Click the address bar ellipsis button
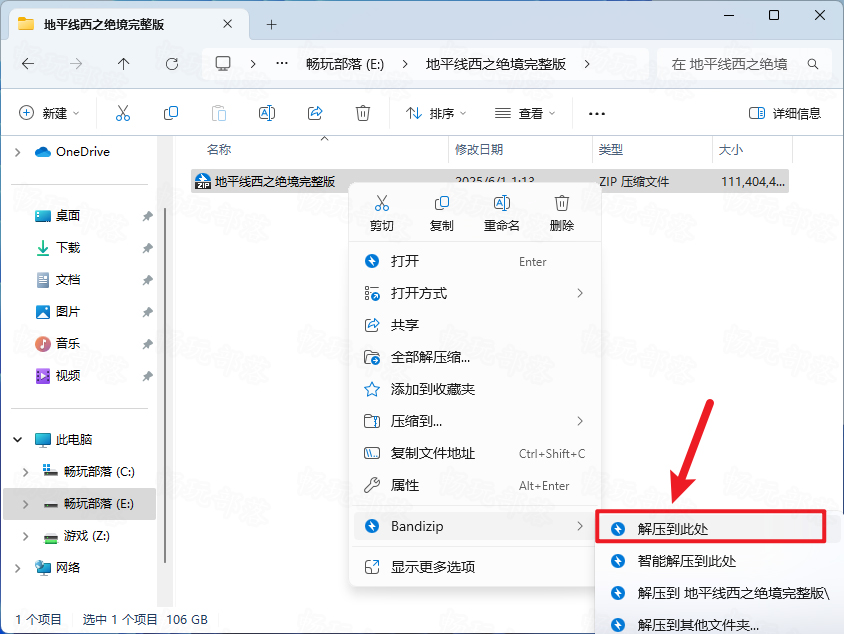The image size is (844, 634). [x=282, y=64]
